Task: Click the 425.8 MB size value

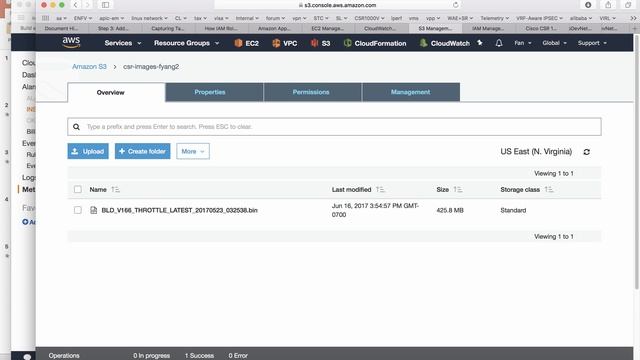Action: click(x=450, y=210)
